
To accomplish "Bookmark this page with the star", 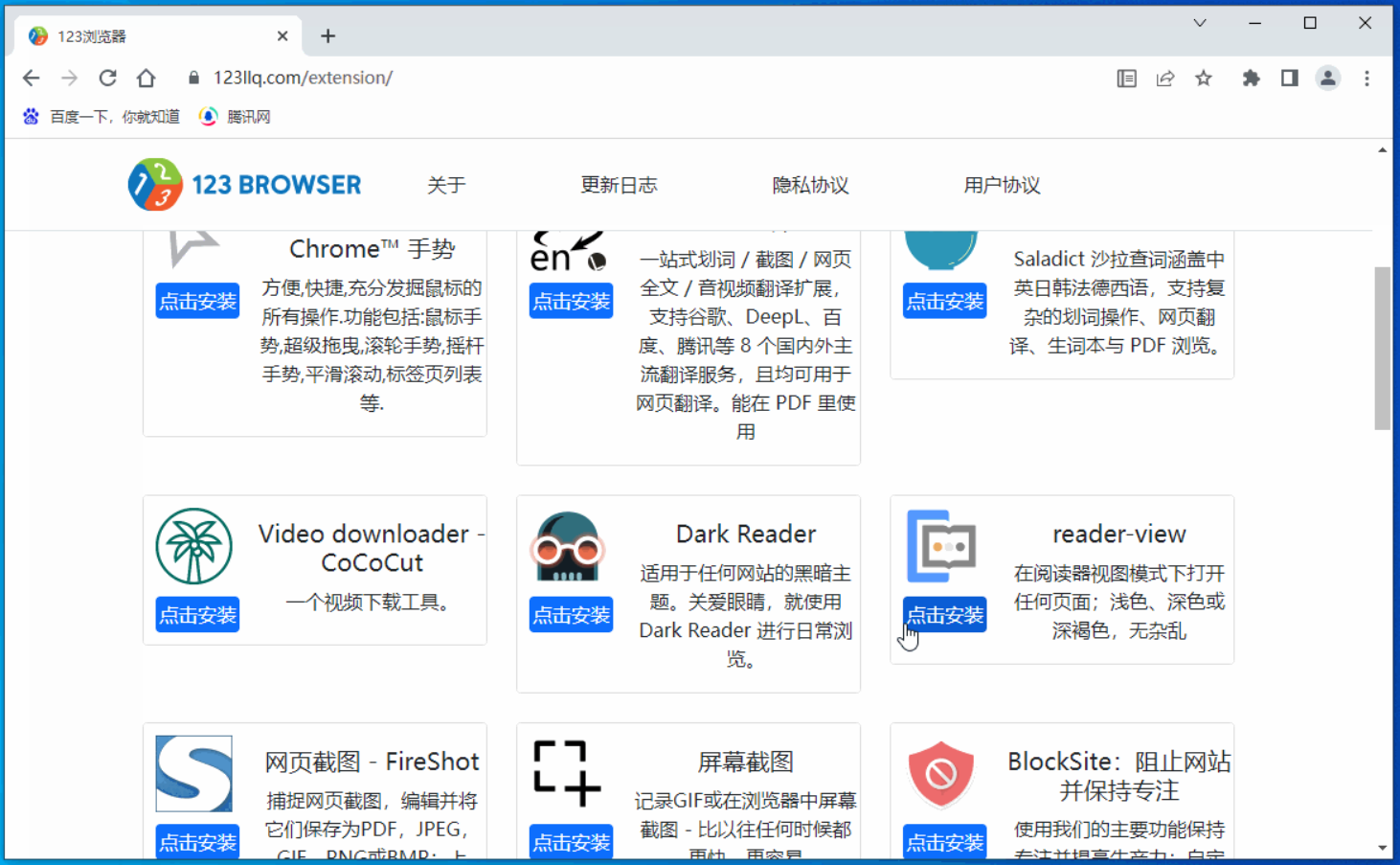I will 1204,79.
